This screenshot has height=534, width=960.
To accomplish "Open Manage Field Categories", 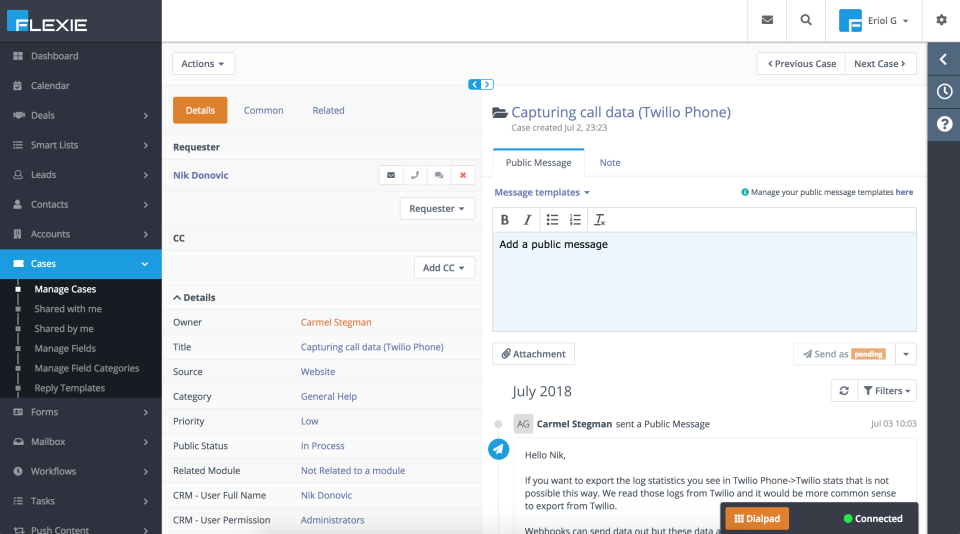I will point(86,368).
